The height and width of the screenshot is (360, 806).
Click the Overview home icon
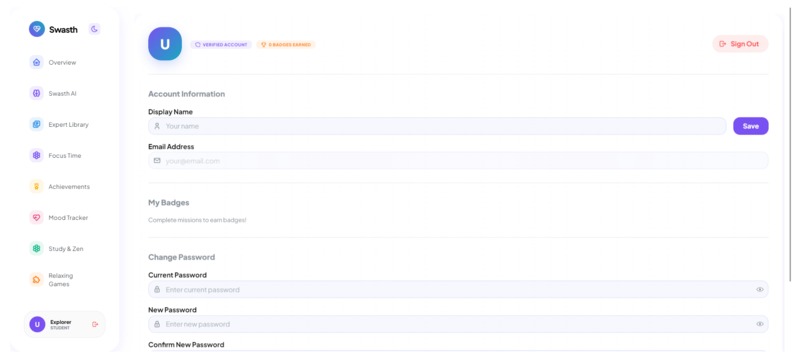pyautogui.click(x=36, y=62)
